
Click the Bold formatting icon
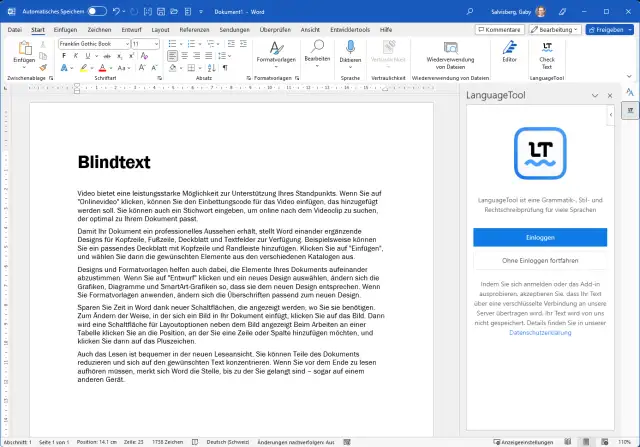(63, 56)
